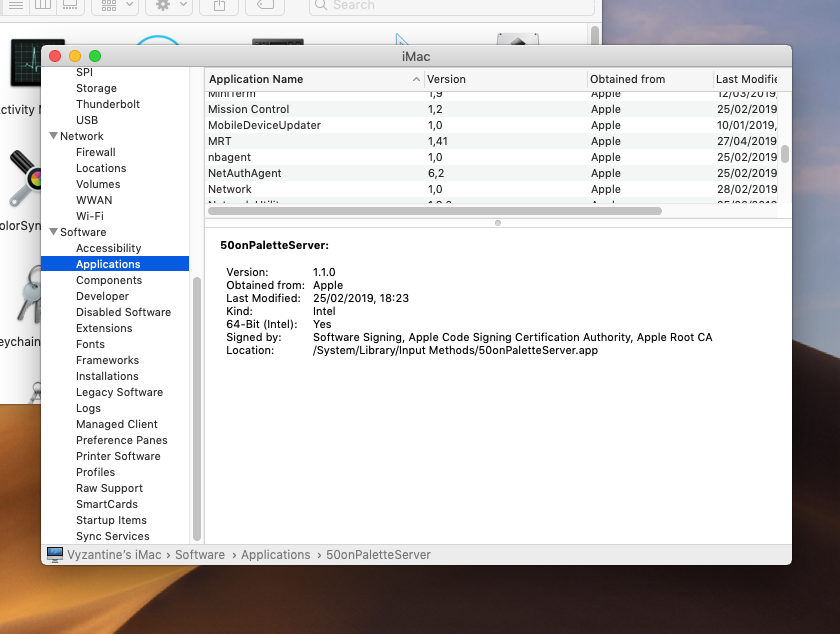Click the Finder Search field
Screen dimensions: 840x634
click(452, 5)
